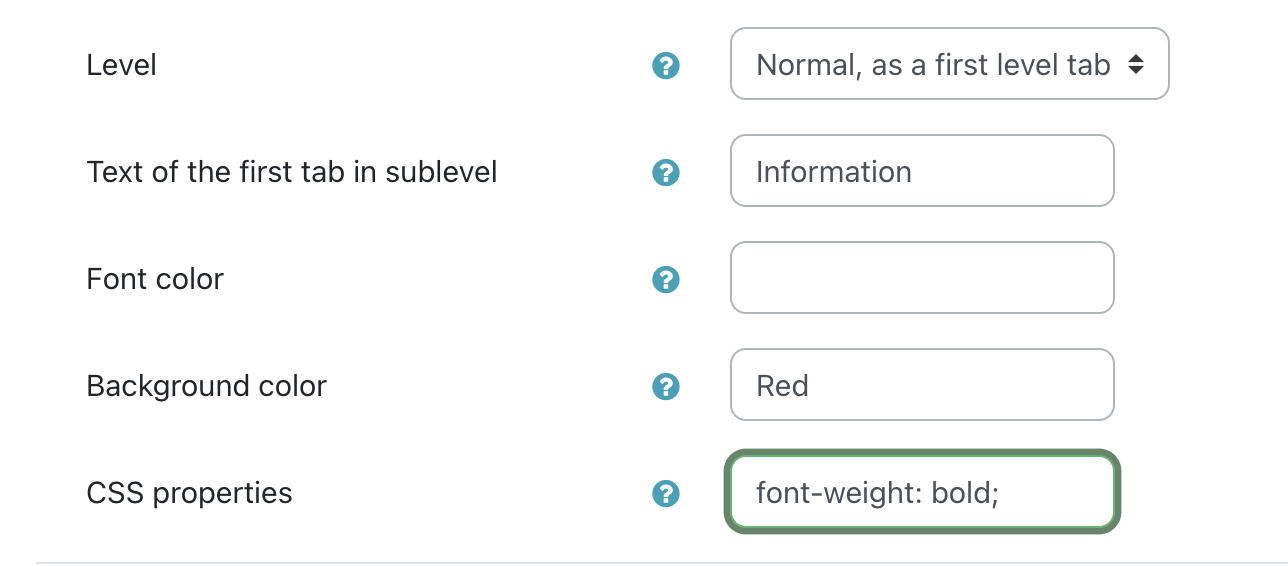The image size is (1288, 566).
Task: Place cursor after the word 'Red'
Action: (811, 385)
